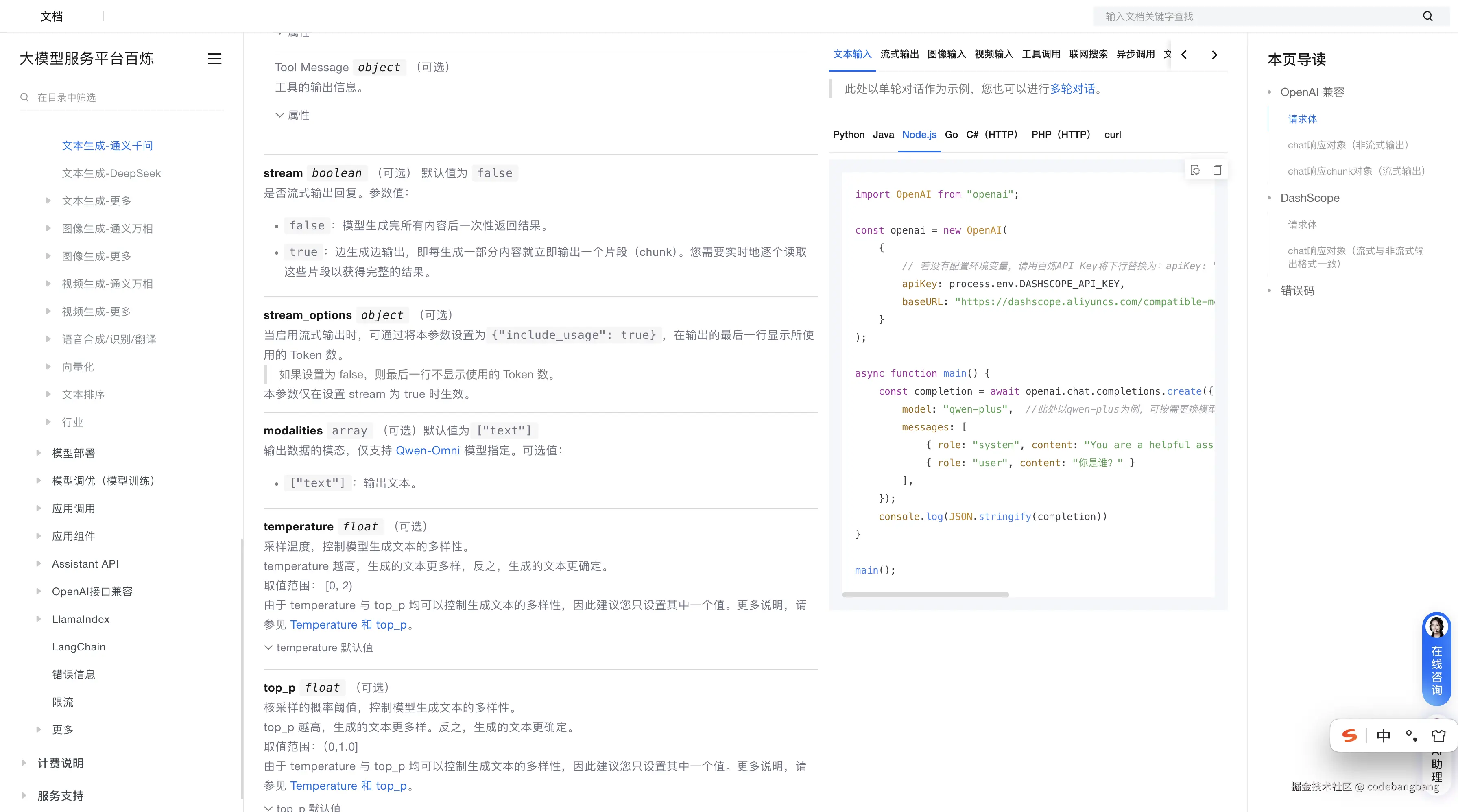Screen dimensions: 1458x812
Task: Switch to the 流式输出 tab
Action: (x=900, y=54)
